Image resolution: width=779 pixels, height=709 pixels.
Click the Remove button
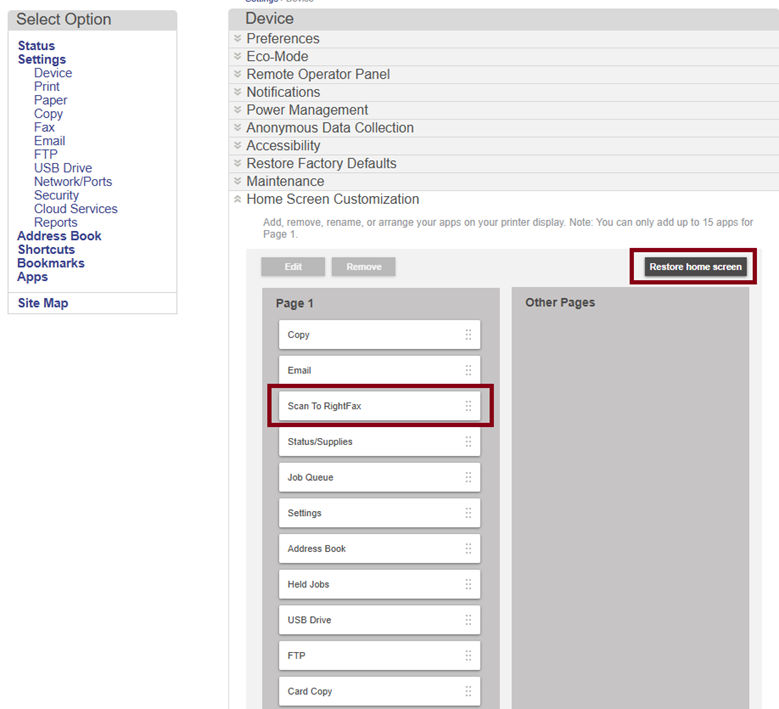pyautogui.click(x=363, y=267)
